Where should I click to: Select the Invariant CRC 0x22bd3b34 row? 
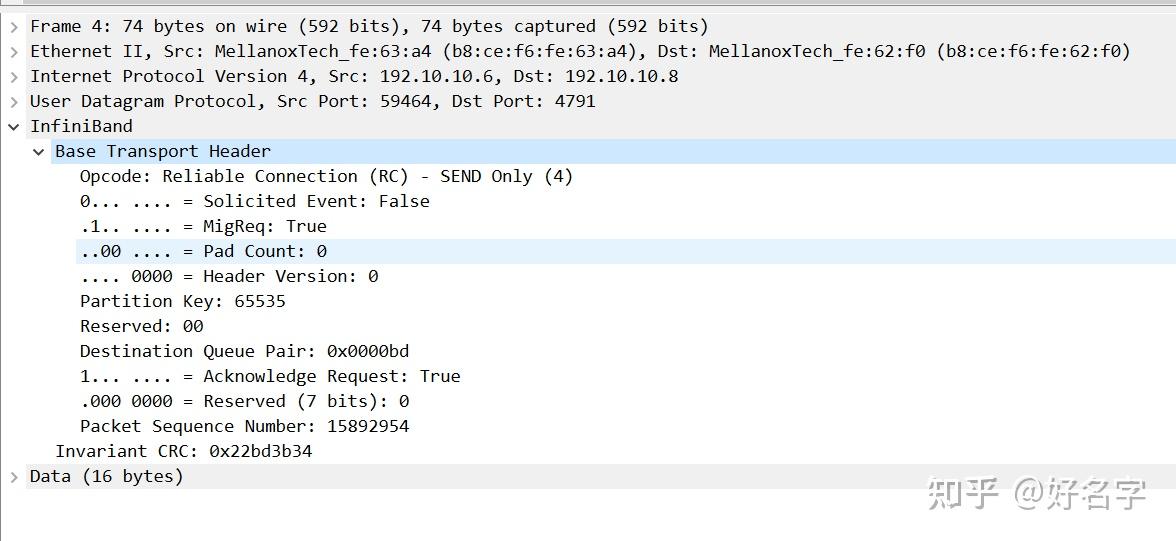pos(183,451)
